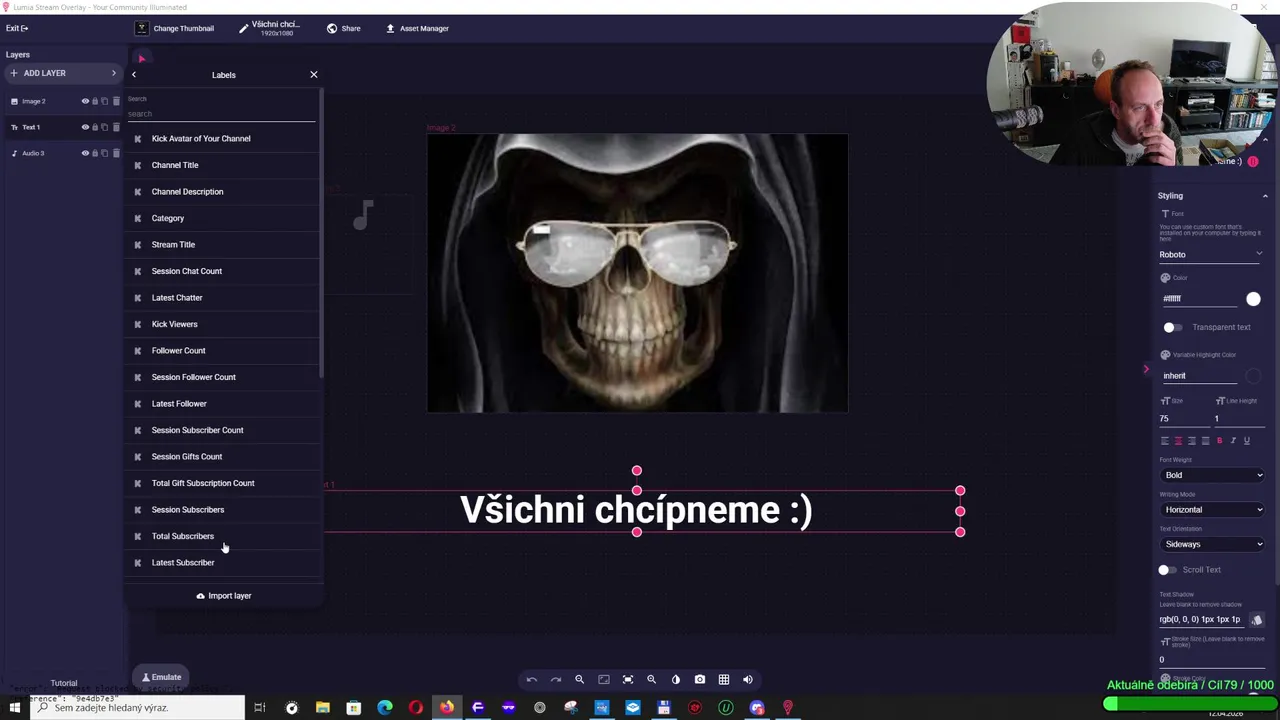1280x720 pixels.
Task: Open File Explorer from taskbar
Action: pyautogui.click(x=323, y=708)
